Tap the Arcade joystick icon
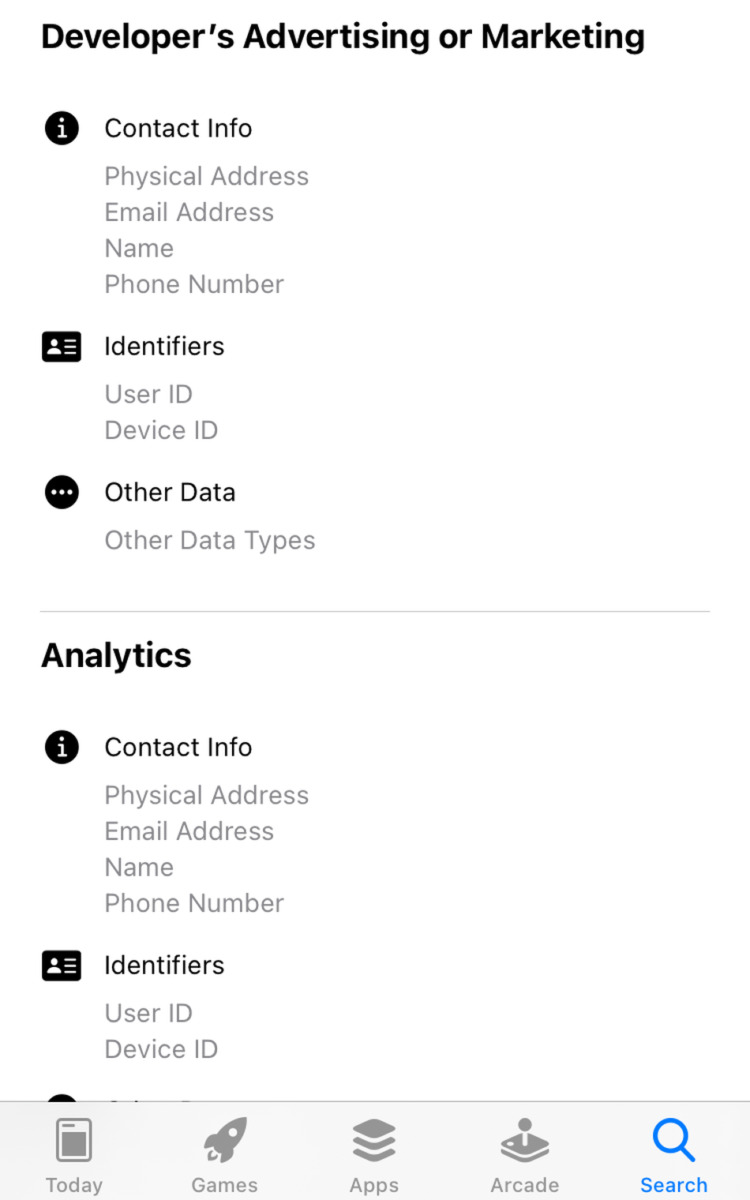 [x=524, y=1140]
